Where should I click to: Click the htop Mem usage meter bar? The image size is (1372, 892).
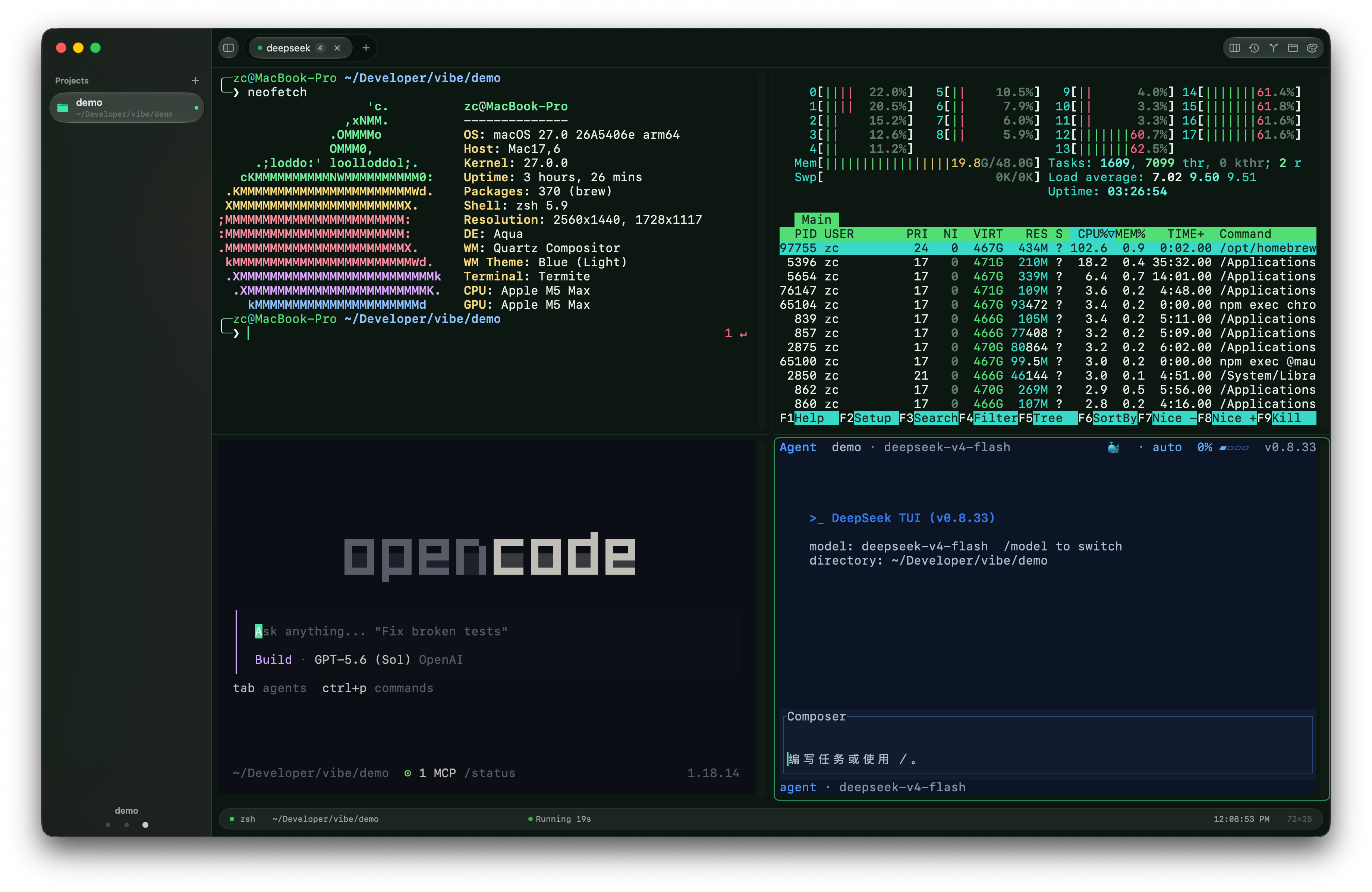[x=917, y=163]
